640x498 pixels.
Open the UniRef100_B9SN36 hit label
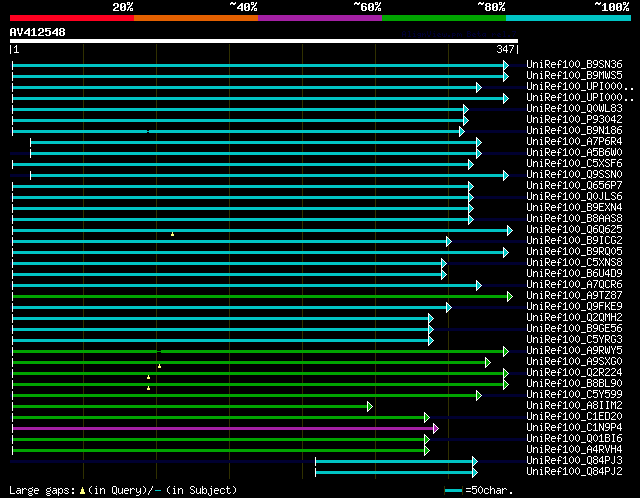pyautogui.click(x=574, y=64)
